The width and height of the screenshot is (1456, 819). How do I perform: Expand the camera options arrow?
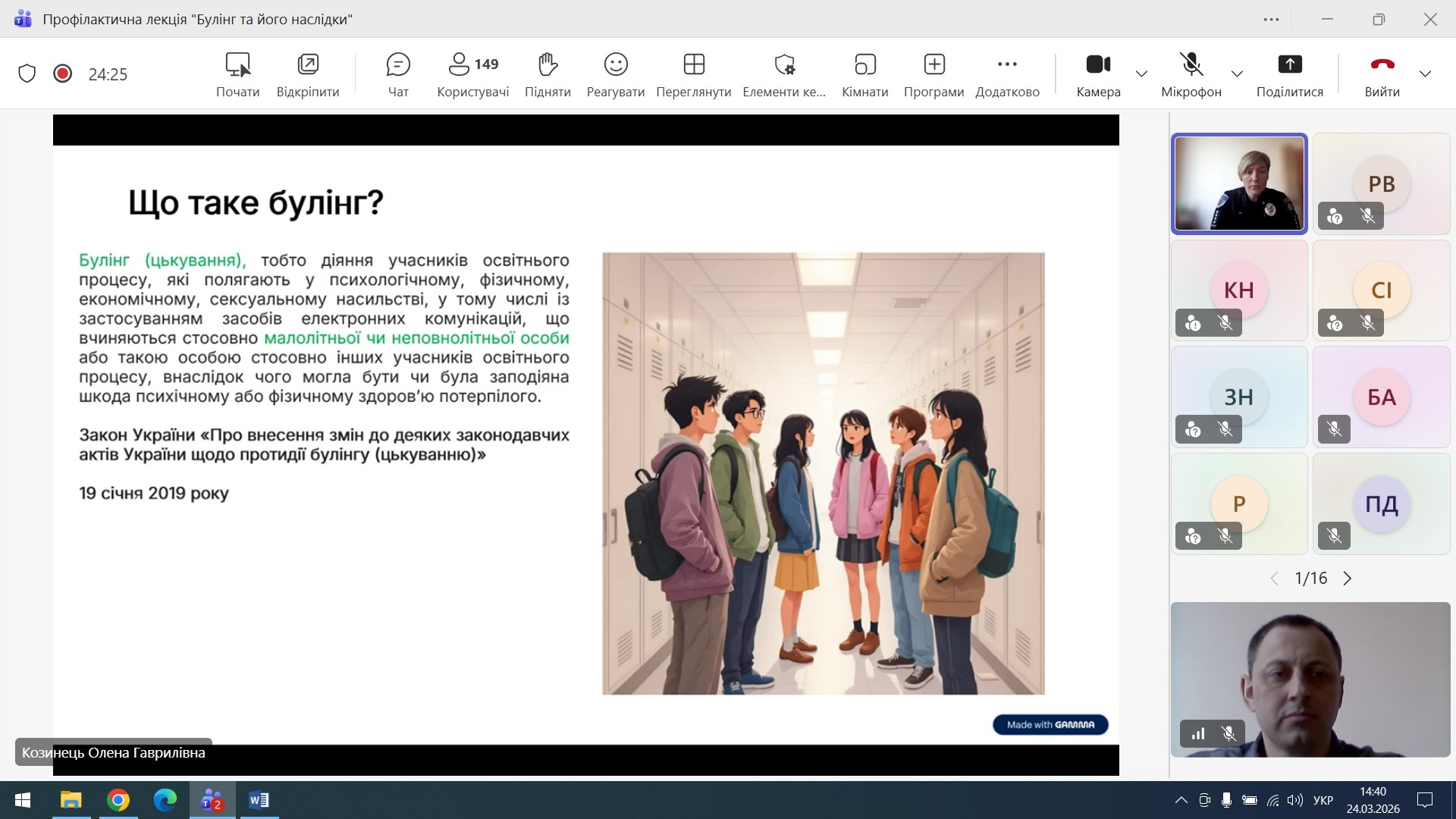[x=1141, y=74]
